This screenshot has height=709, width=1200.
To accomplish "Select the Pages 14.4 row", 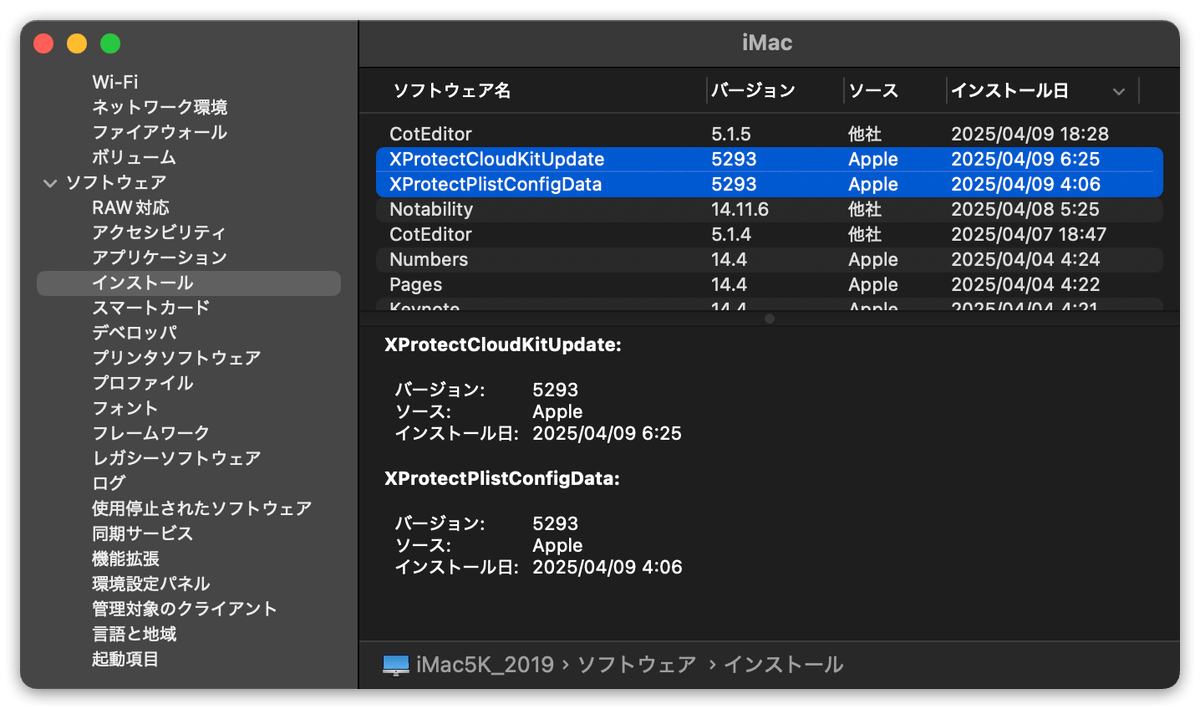I will (770, 284).
